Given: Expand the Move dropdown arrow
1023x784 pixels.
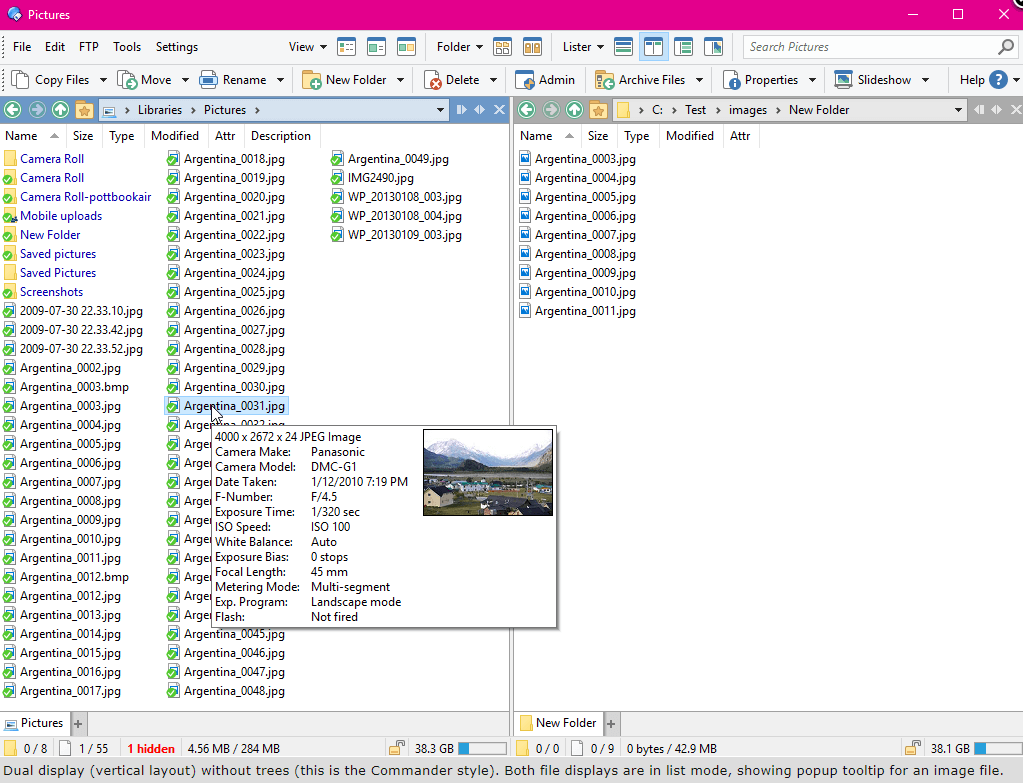Looking at the screenshot, I should (185, 80).
